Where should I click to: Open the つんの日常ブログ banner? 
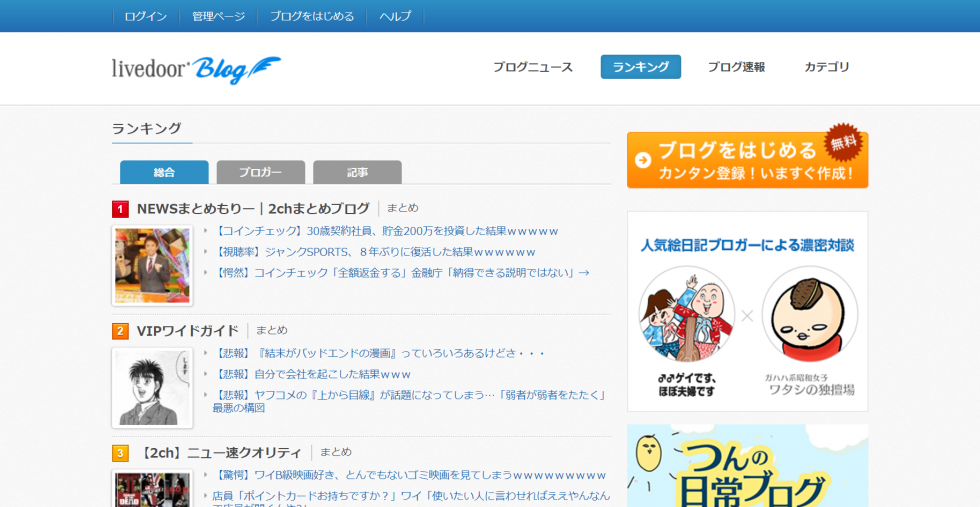[x=748, y=466]
